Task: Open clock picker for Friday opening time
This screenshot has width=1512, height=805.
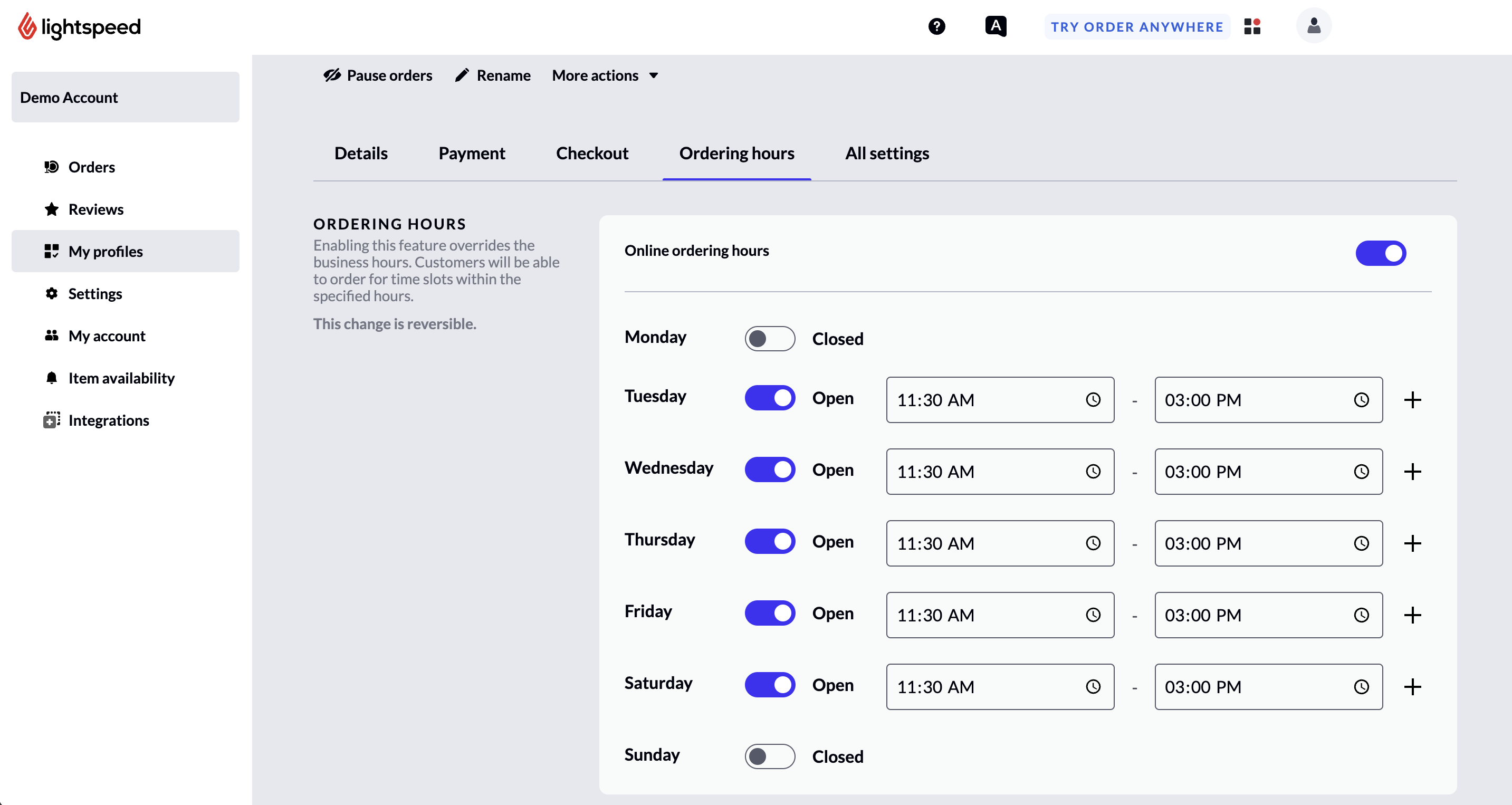Action: [1093, 615]
